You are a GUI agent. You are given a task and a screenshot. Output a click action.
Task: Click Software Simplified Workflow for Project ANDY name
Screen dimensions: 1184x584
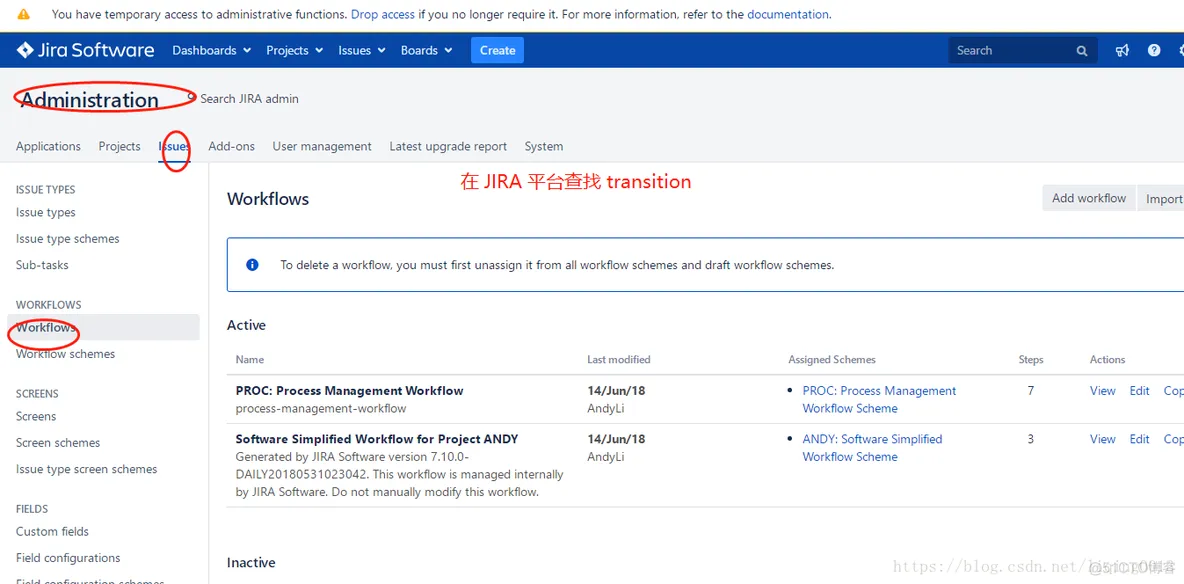pyautogui.click(x=377, y=440)
